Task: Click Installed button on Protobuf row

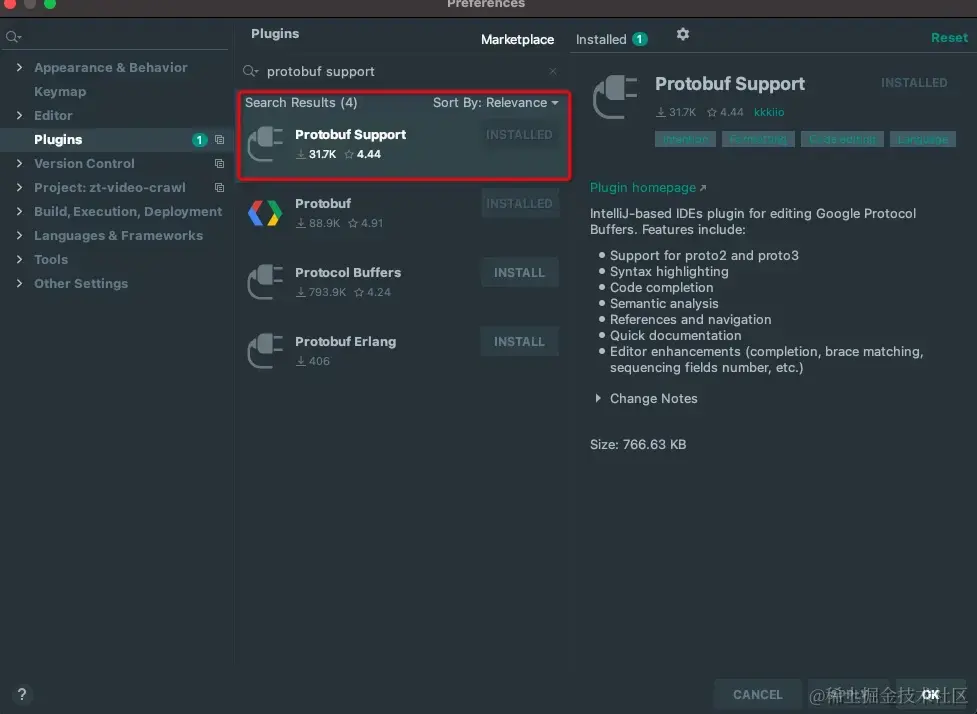Action: (519, 204)
